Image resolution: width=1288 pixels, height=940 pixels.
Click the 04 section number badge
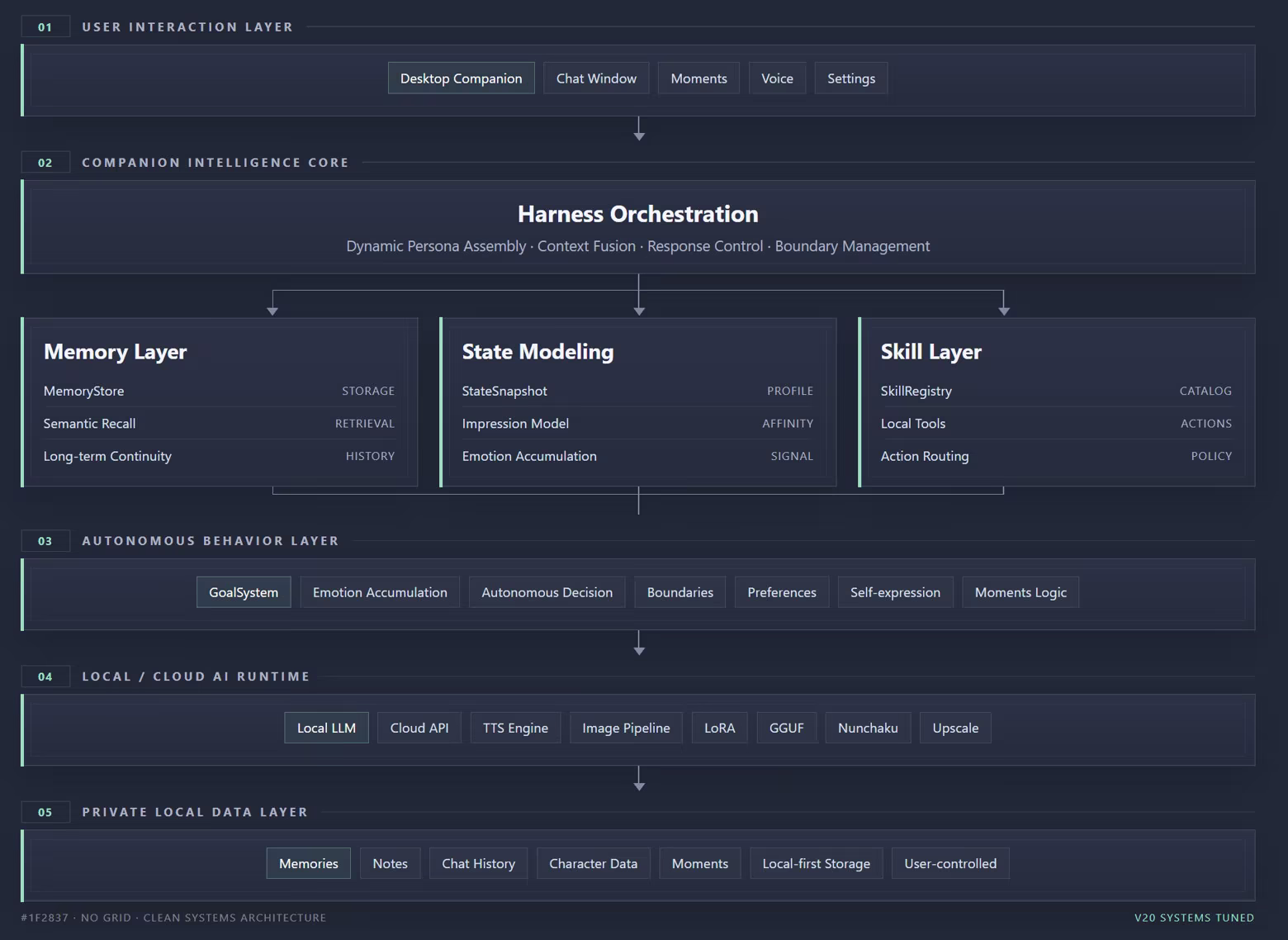(45, 677)
